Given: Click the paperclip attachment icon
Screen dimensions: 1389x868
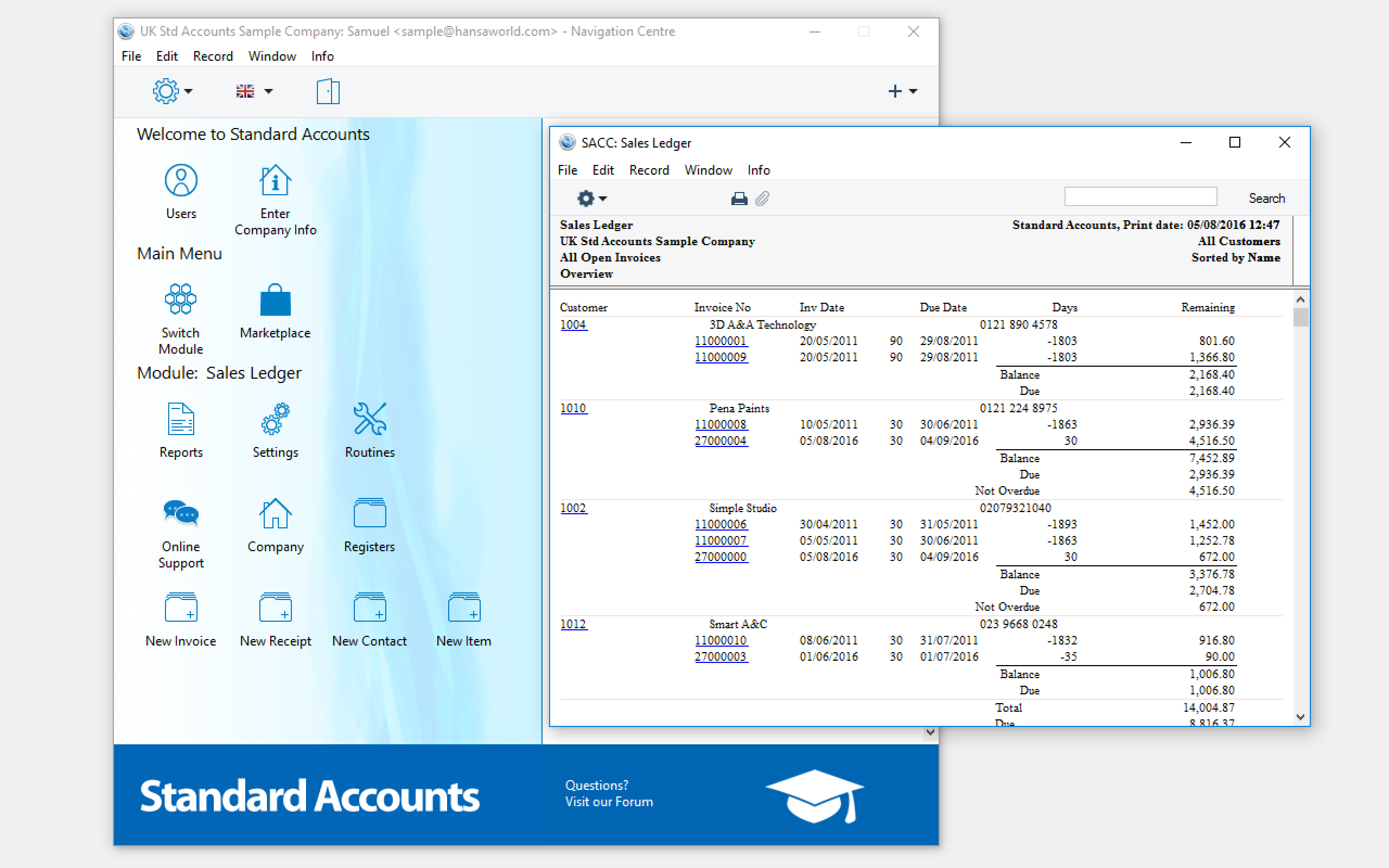Looking at the screenshot, I should point(762,199).
